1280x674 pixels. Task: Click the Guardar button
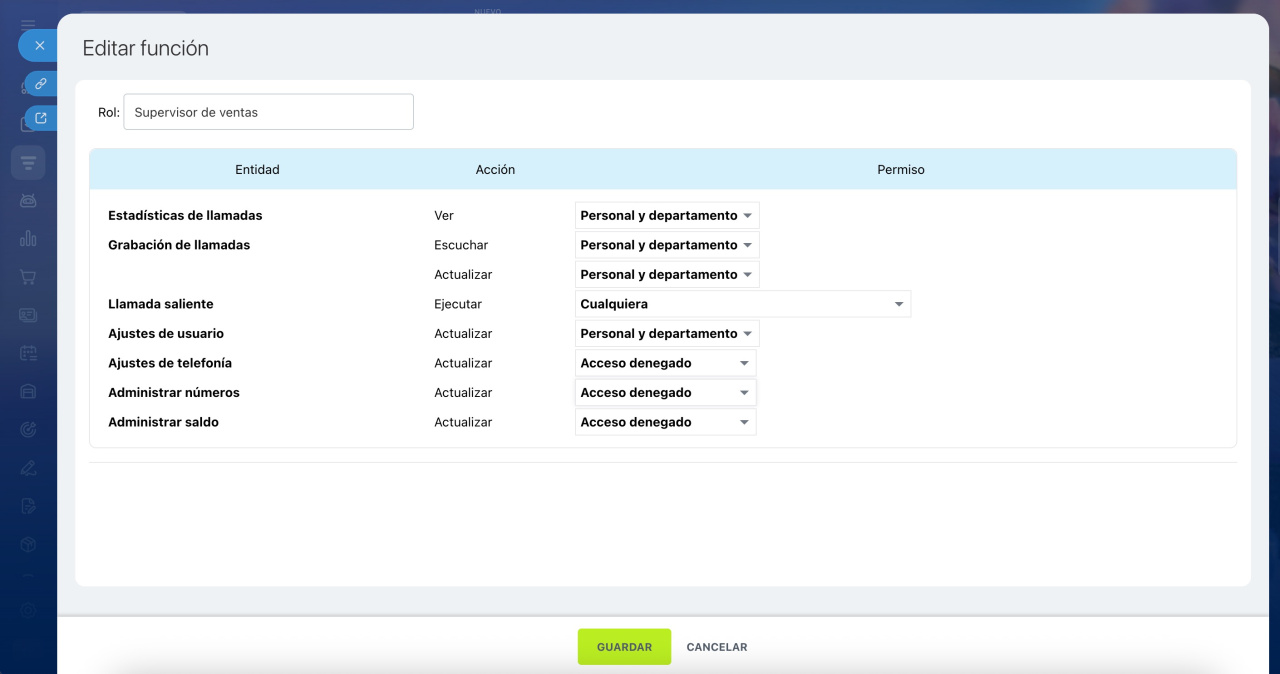624,647
